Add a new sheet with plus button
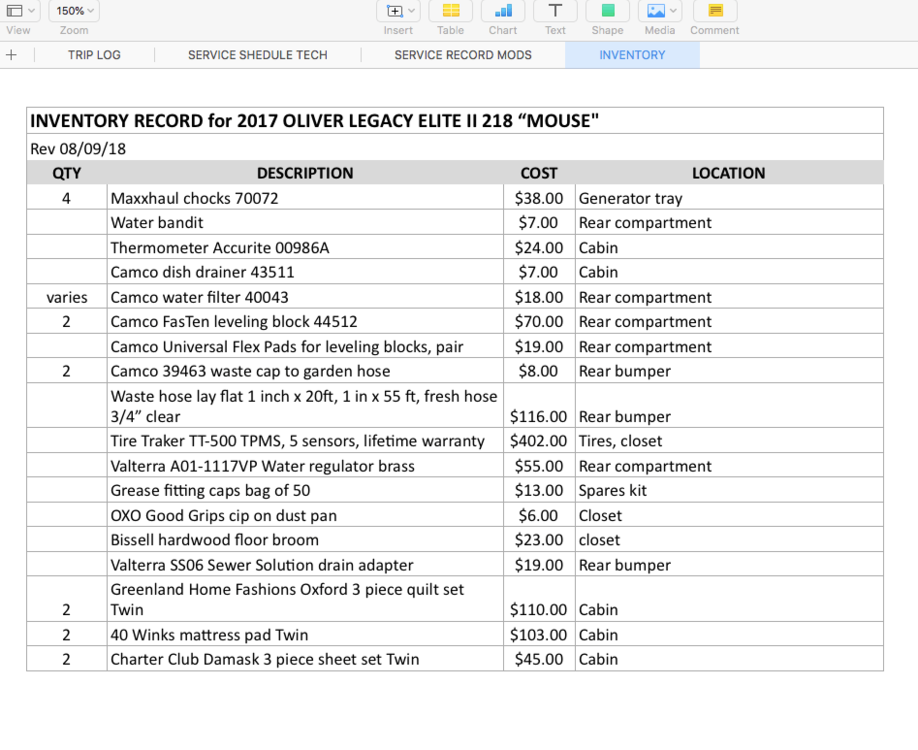 (12, 55)
